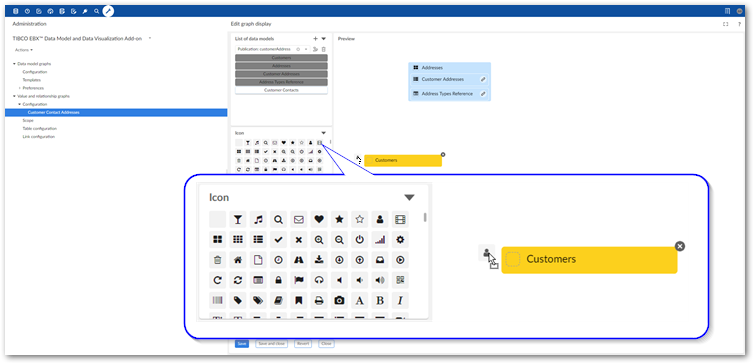Choose the music note icon in enlarged palette
Screen dimensions: 754x364
[258, 219]
